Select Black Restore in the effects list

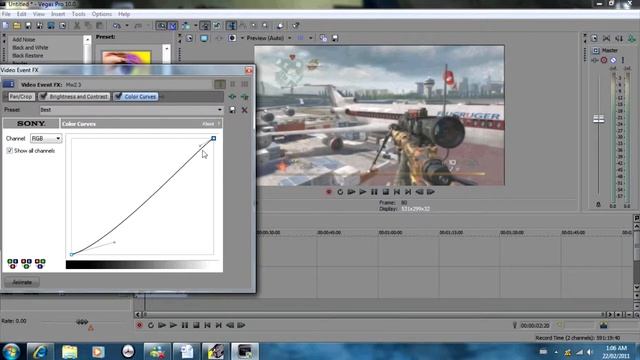tap(28, 56)
